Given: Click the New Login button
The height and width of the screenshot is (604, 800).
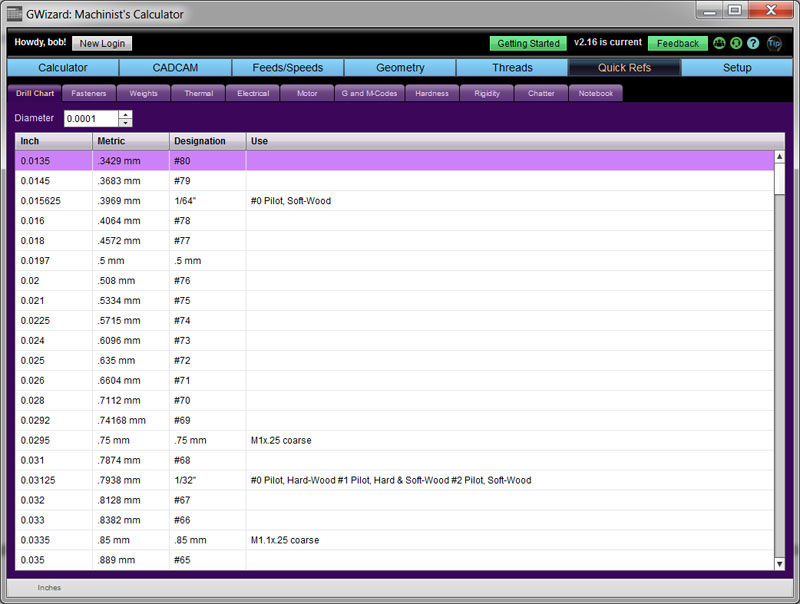Looking at the screenshot, I should (102, 43).
